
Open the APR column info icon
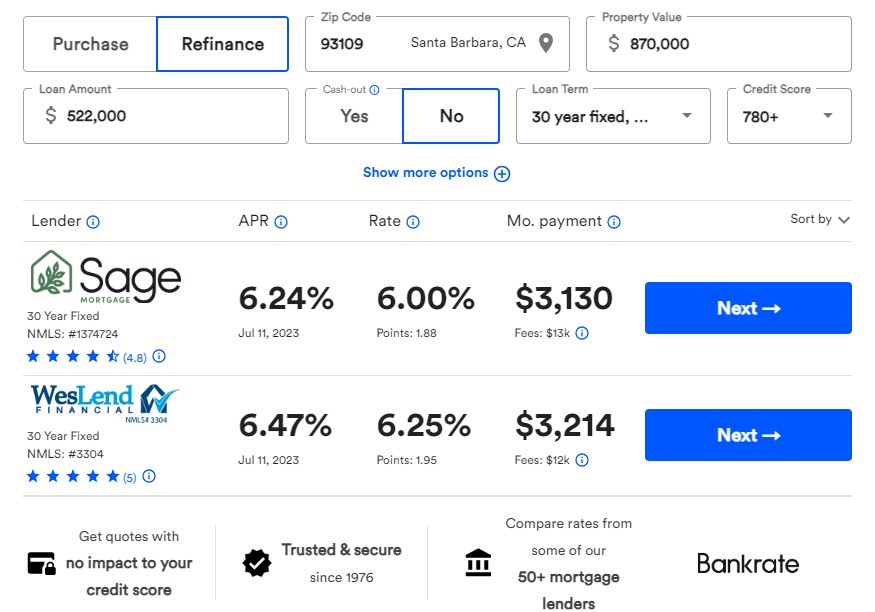pyautogui.click(x=281, y=222)
